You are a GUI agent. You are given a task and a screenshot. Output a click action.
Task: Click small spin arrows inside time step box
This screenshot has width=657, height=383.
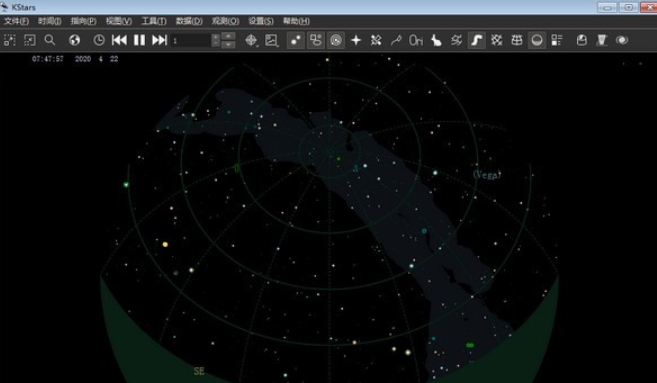point(215,40)
